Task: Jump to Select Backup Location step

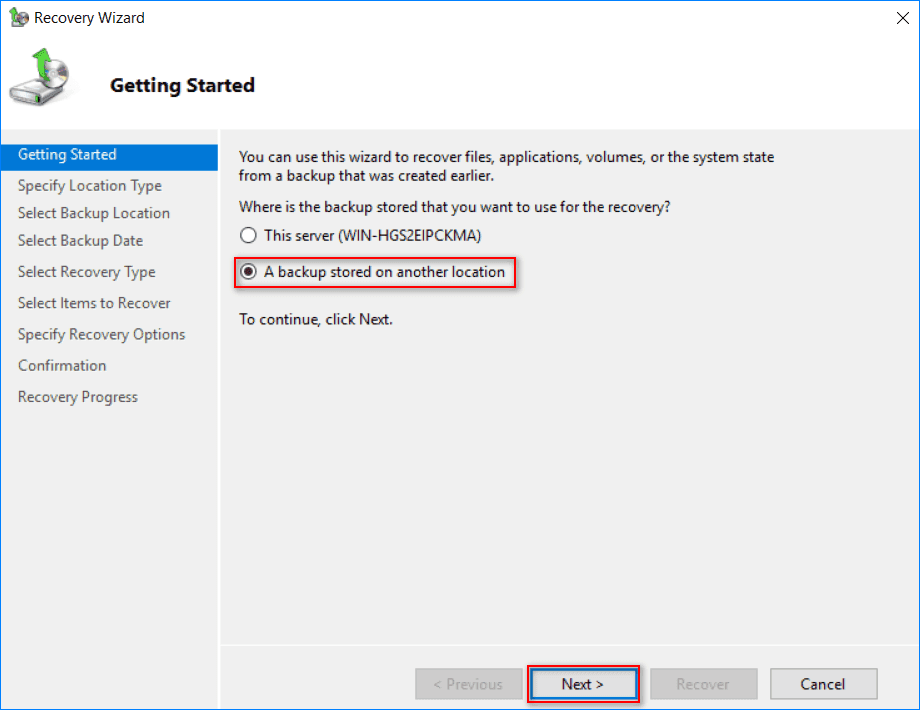Action: [x=94, y=213]
